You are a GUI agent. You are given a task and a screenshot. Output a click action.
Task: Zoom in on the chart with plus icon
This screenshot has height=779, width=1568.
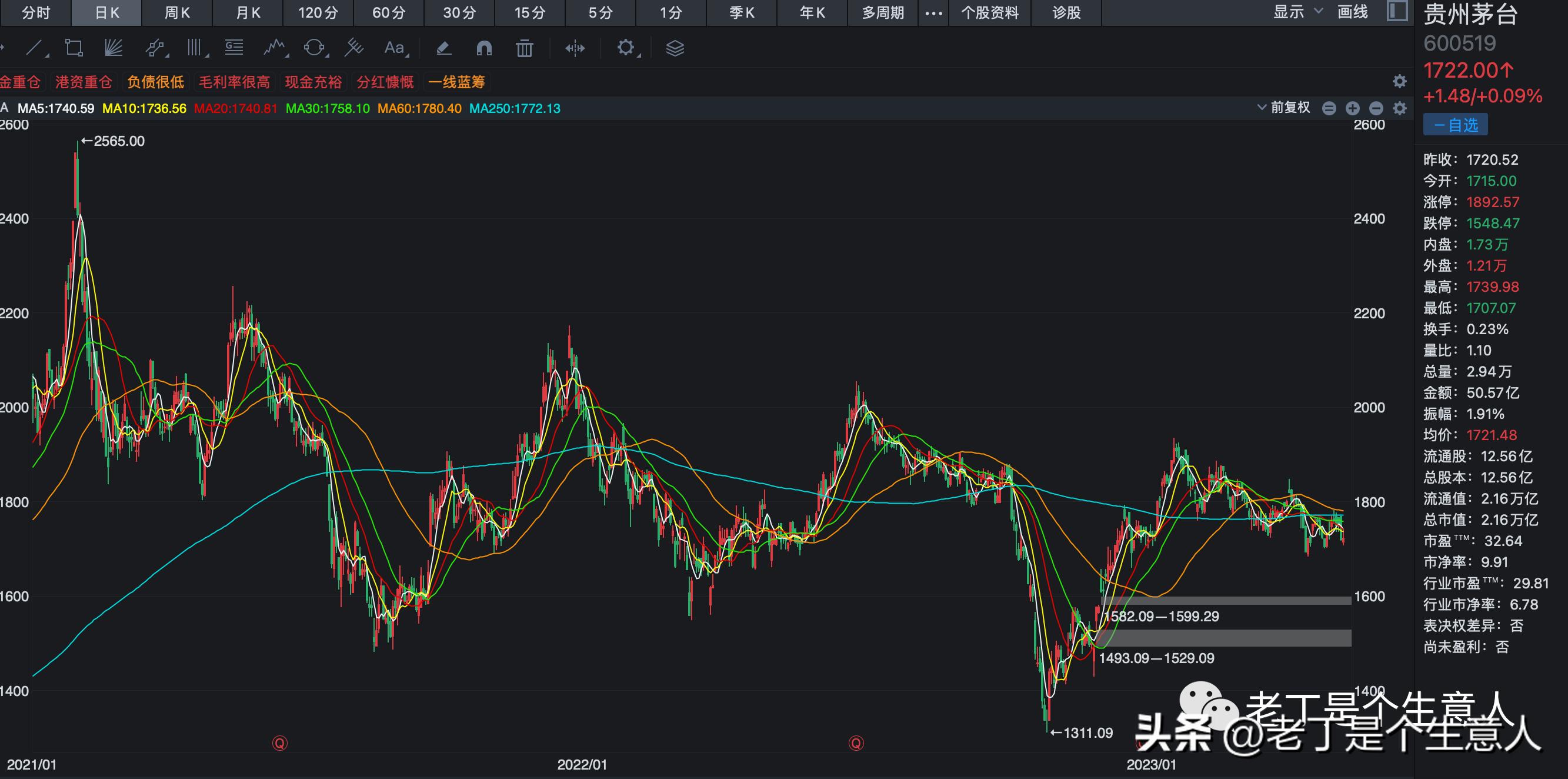1352,108
